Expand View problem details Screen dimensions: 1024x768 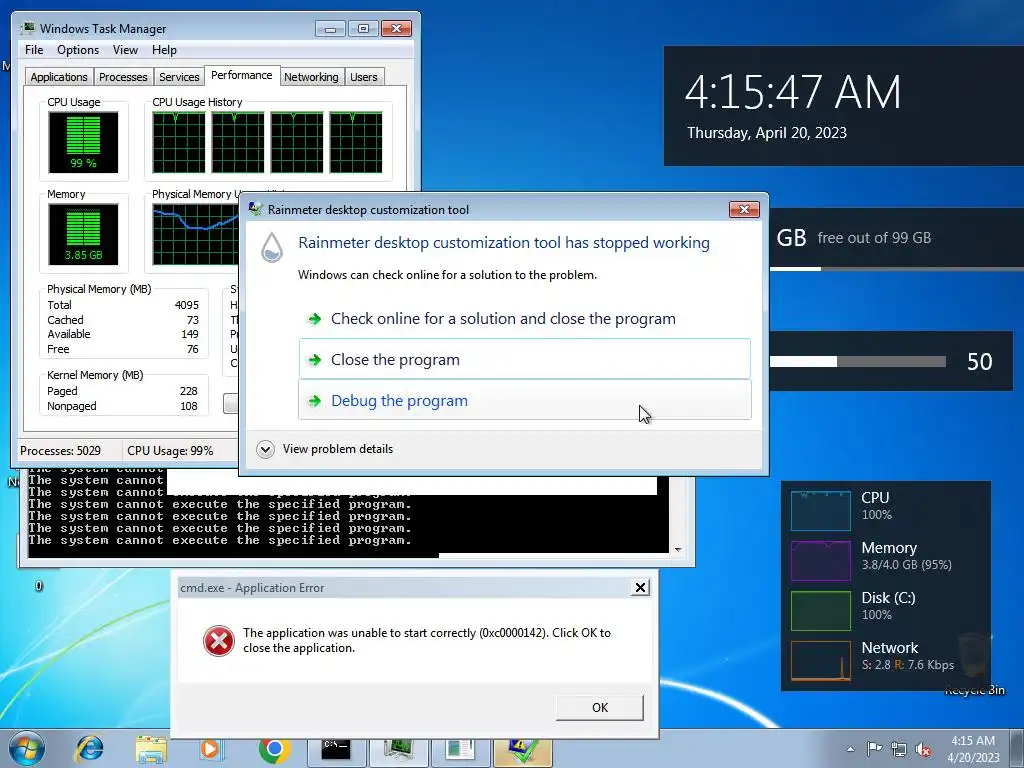click(x=325, y=449)
